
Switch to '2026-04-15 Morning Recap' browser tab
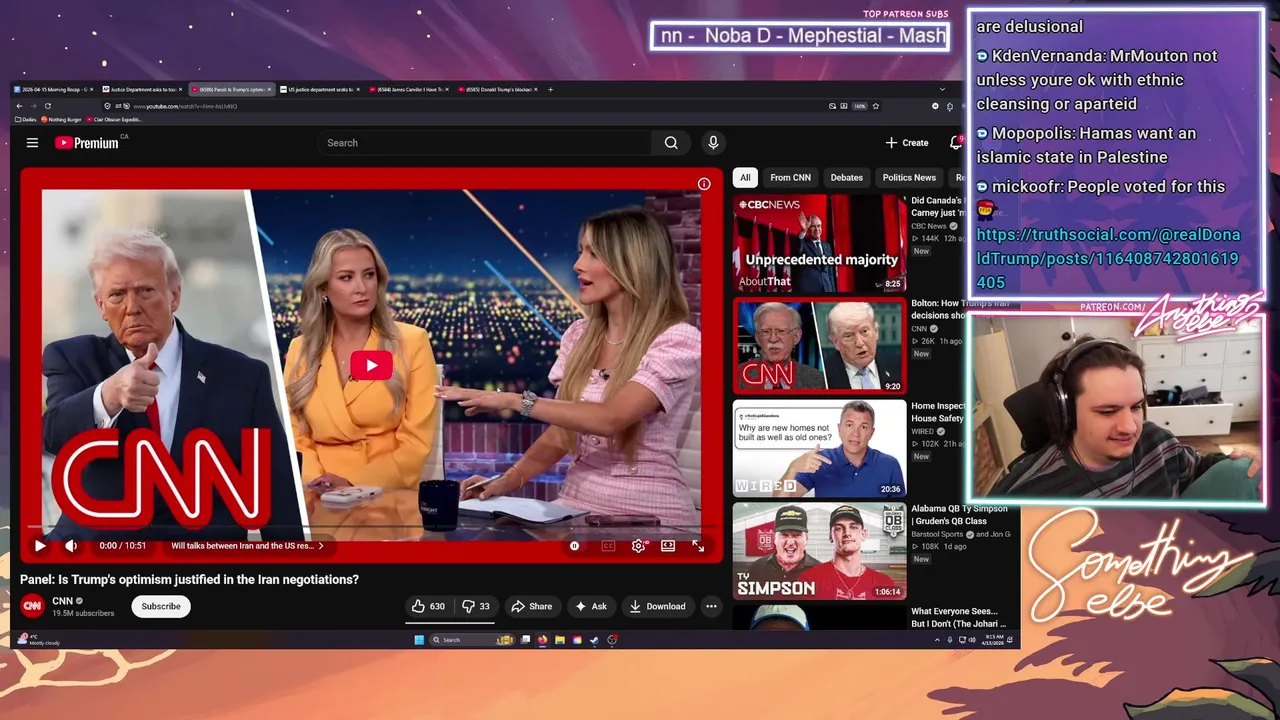coord(54,89)
